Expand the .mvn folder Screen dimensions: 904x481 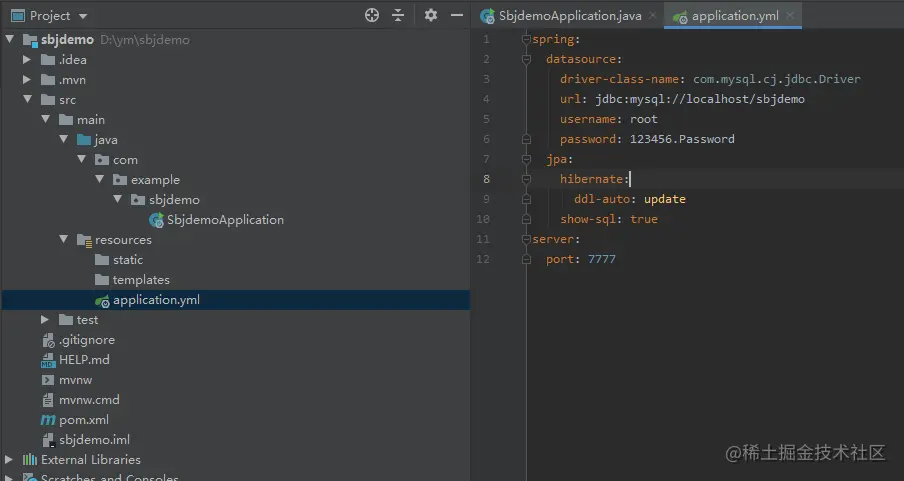pyautogui.click(x=27, y=80)
